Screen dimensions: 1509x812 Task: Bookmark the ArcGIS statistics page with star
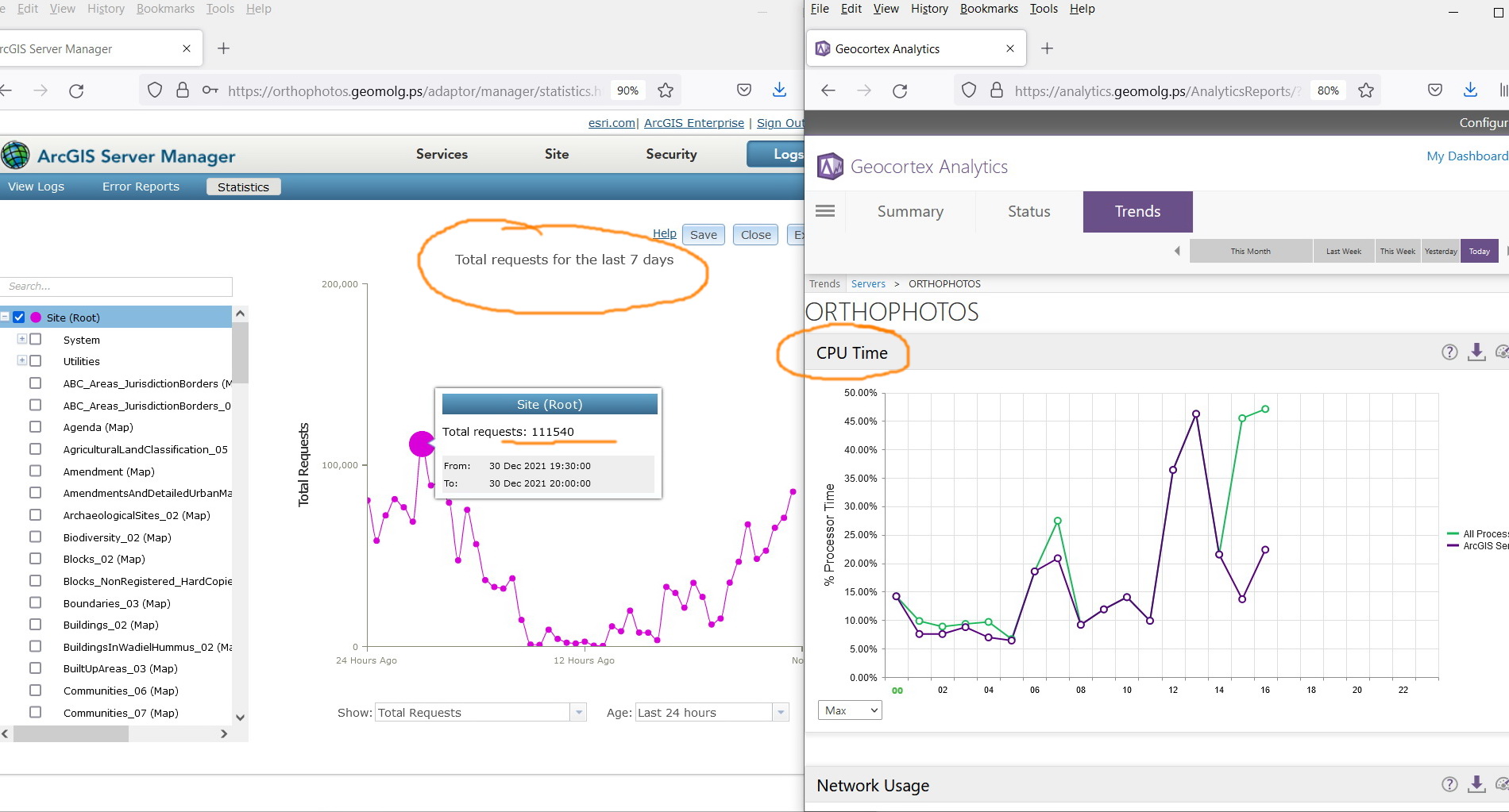pos(666,90)
